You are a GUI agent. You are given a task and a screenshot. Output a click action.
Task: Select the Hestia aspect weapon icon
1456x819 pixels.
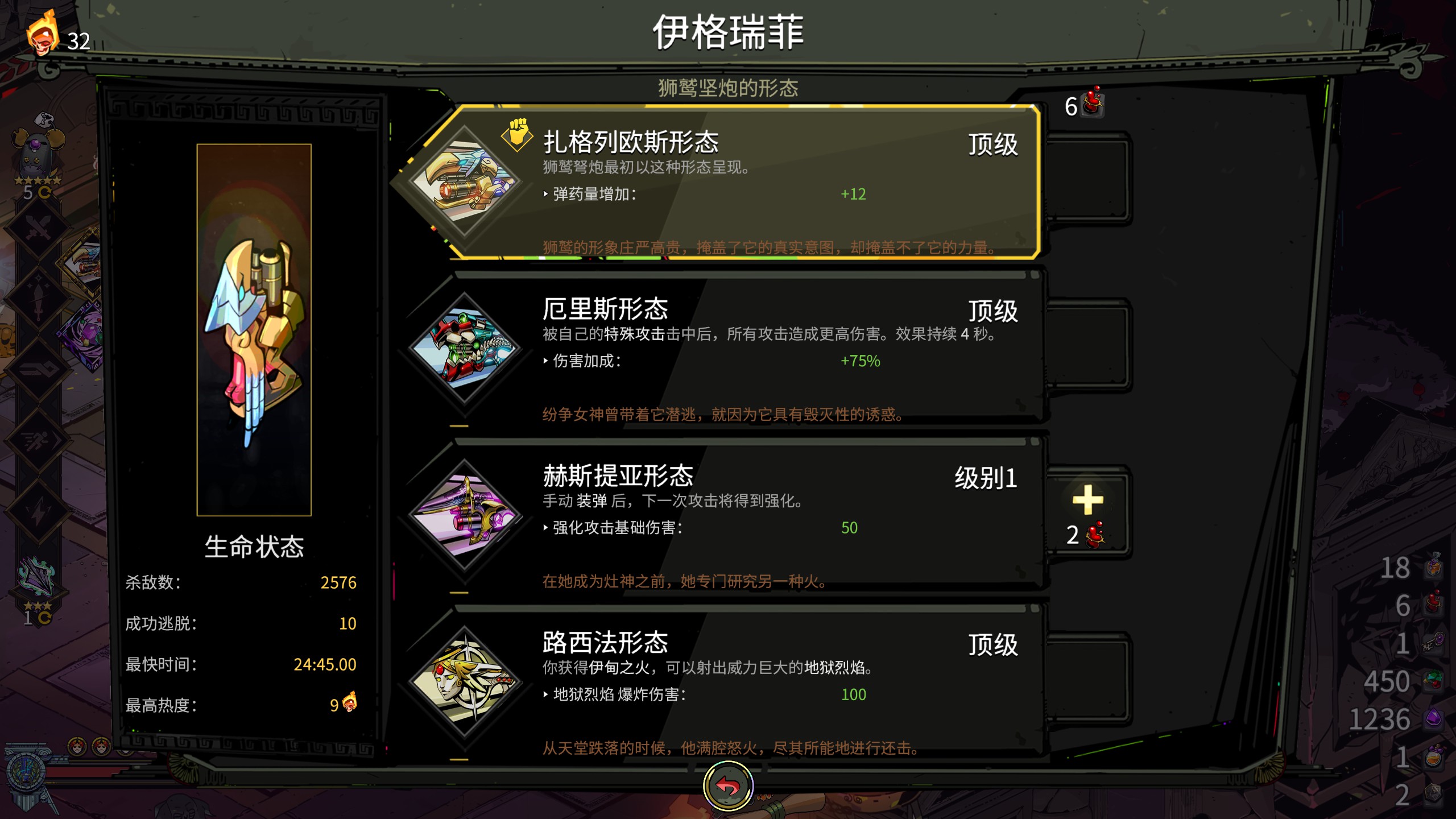[x=465, y=515]
